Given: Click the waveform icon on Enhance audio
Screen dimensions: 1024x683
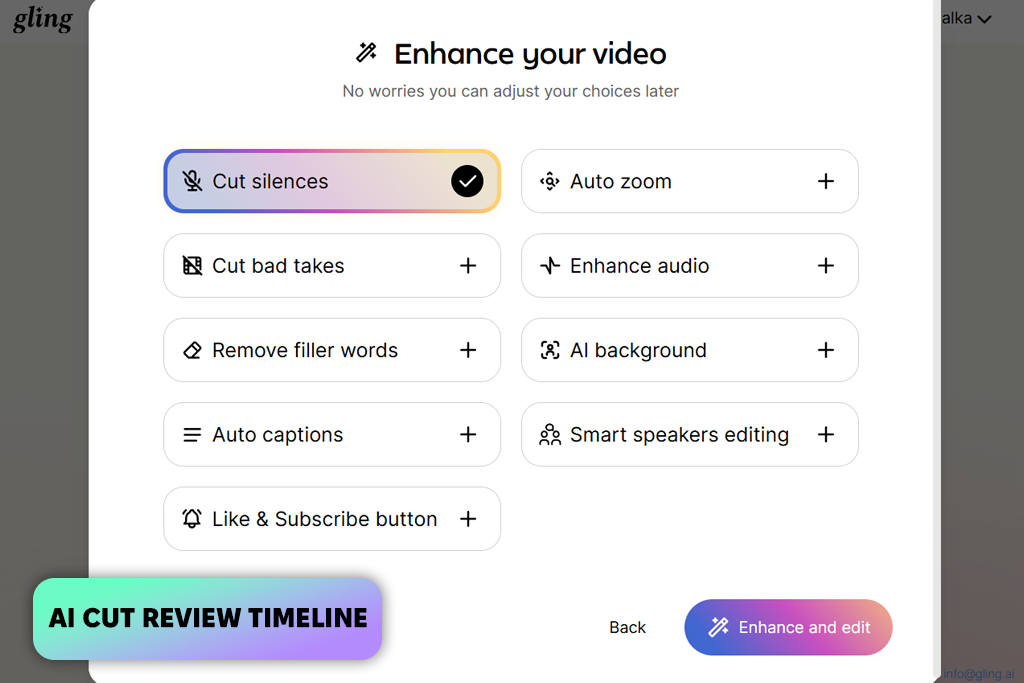Looking at the screenshot, I should (x=550, y=266).
